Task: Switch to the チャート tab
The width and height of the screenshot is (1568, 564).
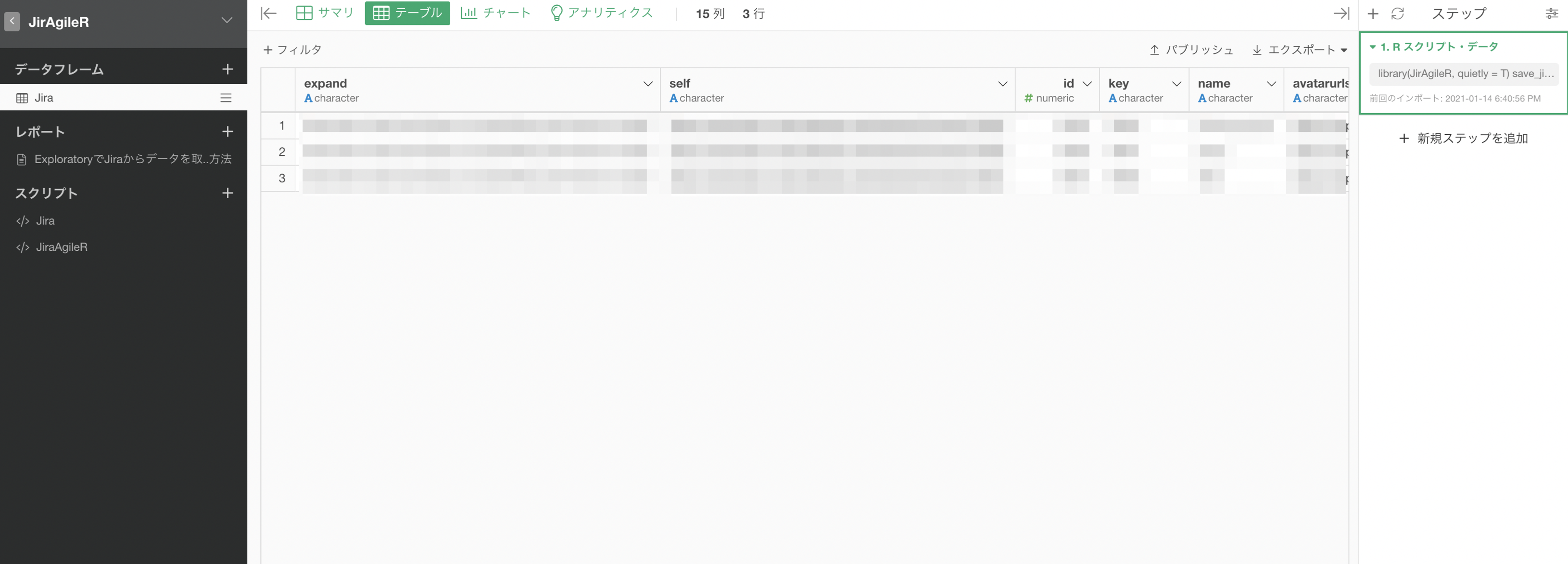Action: coord(495,13)
